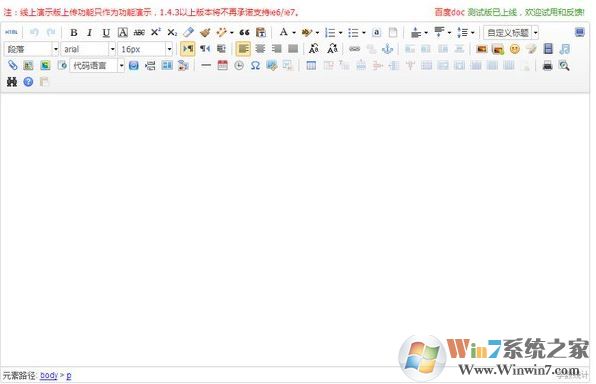Insert a video with film icon
This screenshot has height=384, width=596.
point(548,49)
